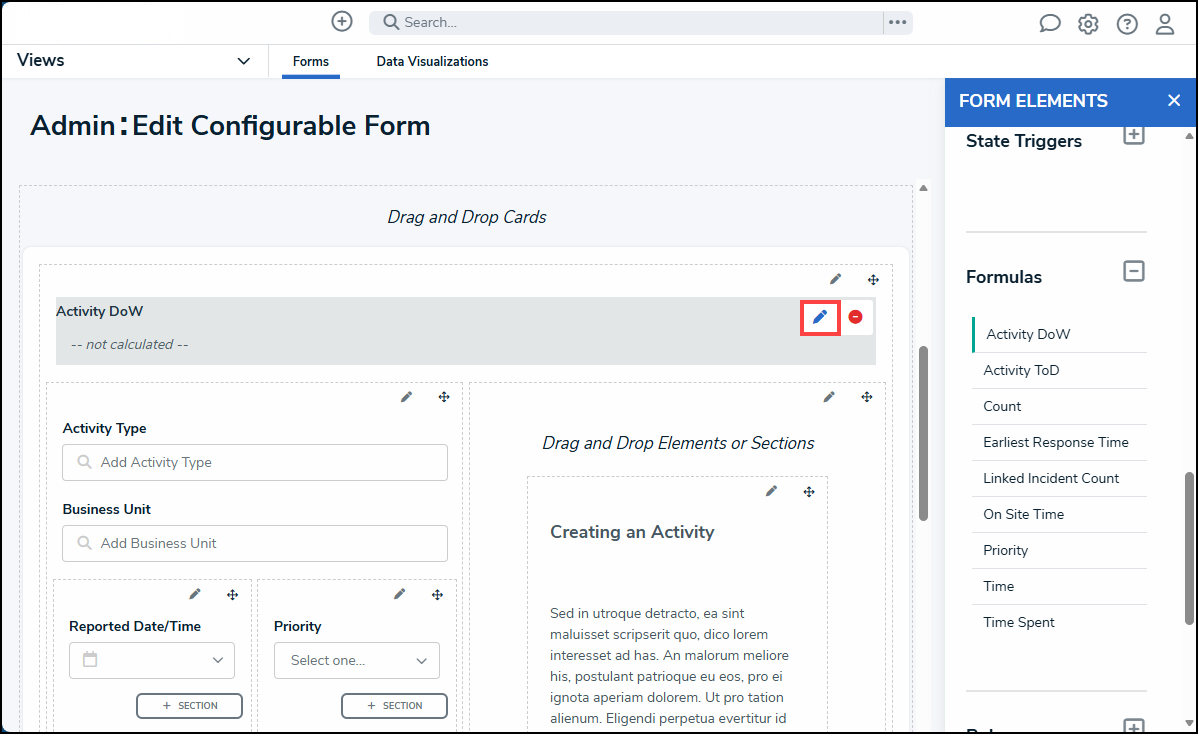This screenshot has width=1198, height=734.
Task: Remove Activity DoW with red minus icon
Action: tap(855, 317)
